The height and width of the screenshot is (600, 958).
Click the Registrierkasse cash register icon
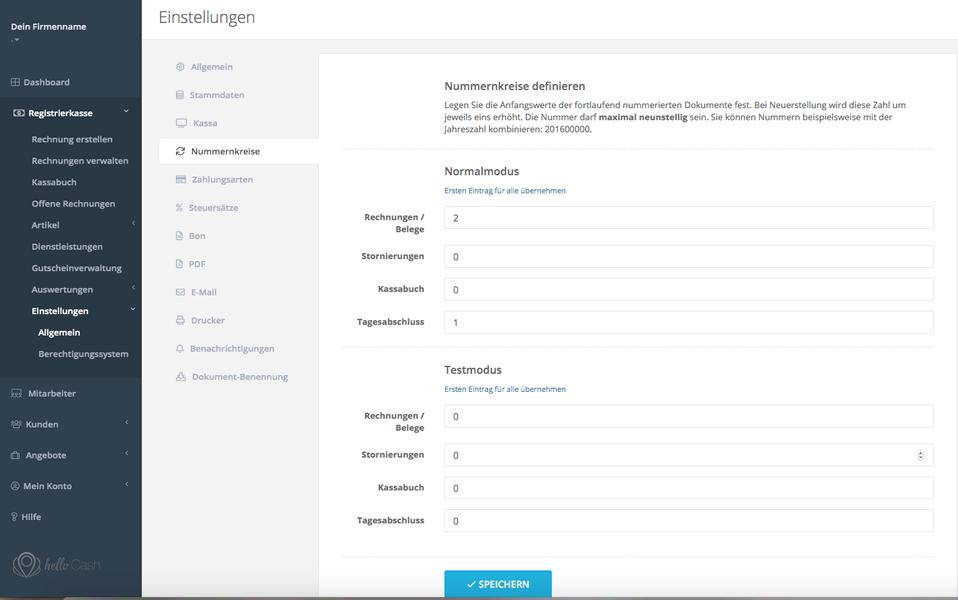pos(19,113)
